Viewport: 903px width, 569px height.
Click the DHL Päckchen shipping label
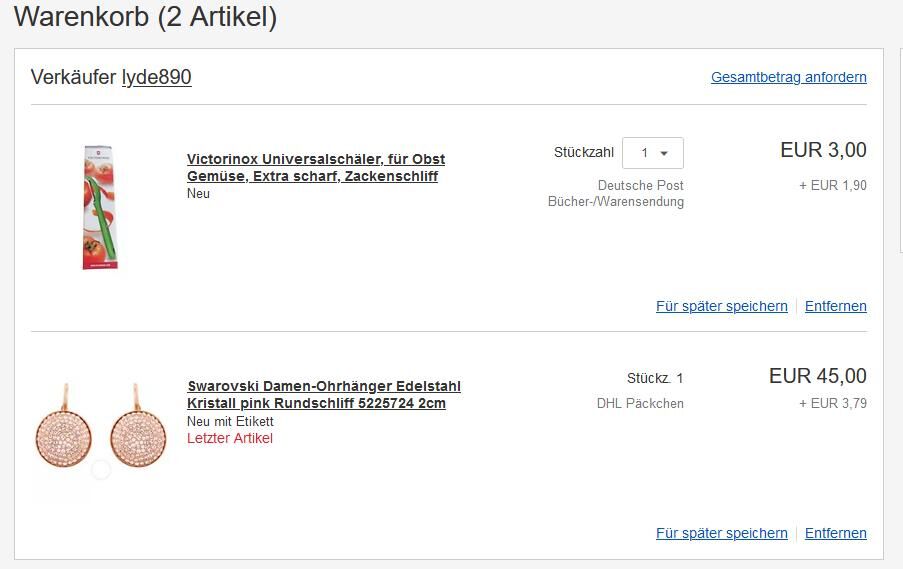pyautogui.click(x=640, y=403)
